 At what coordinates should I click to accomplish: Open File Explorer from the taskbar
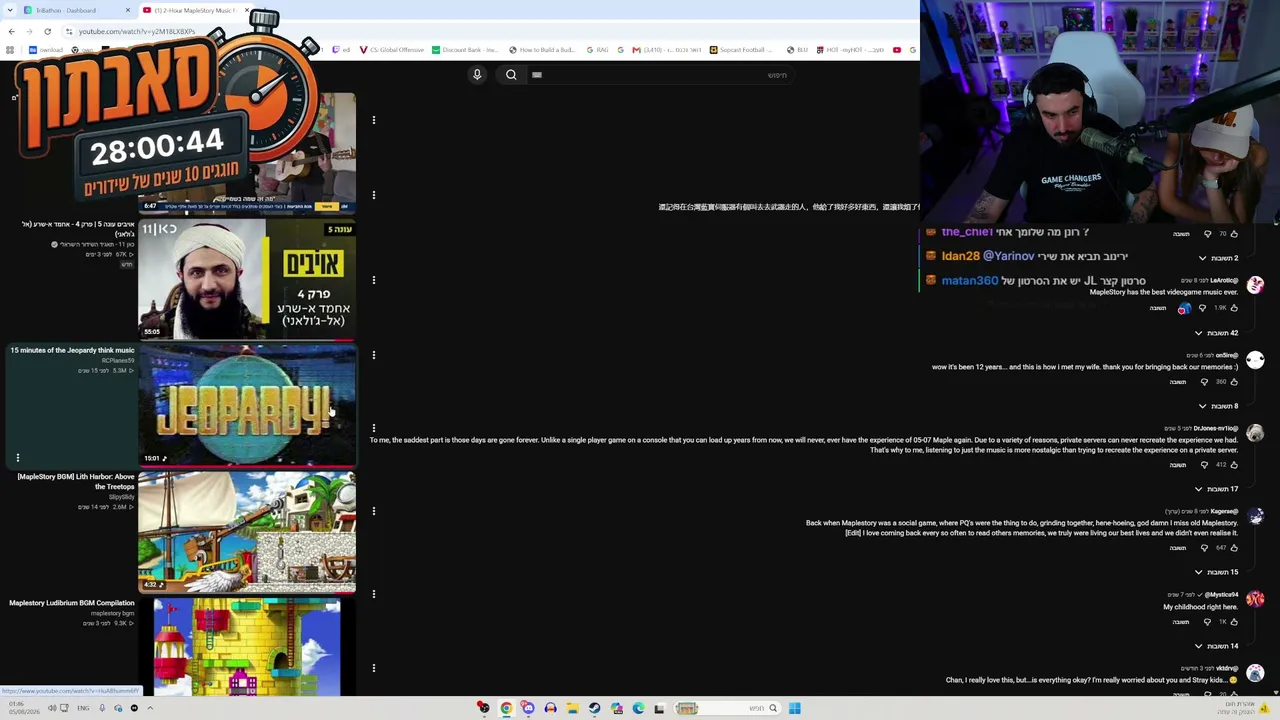point(572,708)
